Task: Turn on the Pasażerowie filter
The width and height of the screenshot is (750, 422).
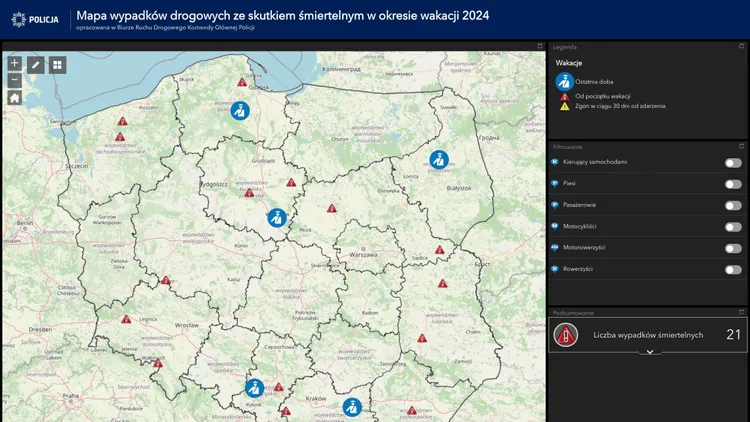Action: [733, 206]
